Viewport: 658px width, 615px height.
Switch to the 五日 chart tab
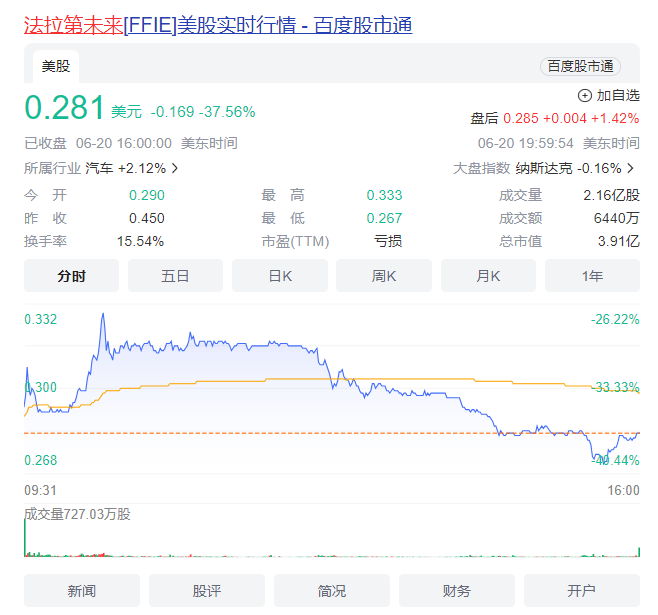pyautogui.click(x=175, y=276)
